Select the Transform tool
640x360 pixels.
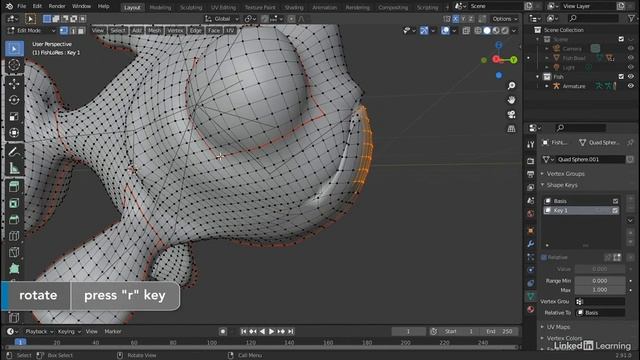coord(14,133)
